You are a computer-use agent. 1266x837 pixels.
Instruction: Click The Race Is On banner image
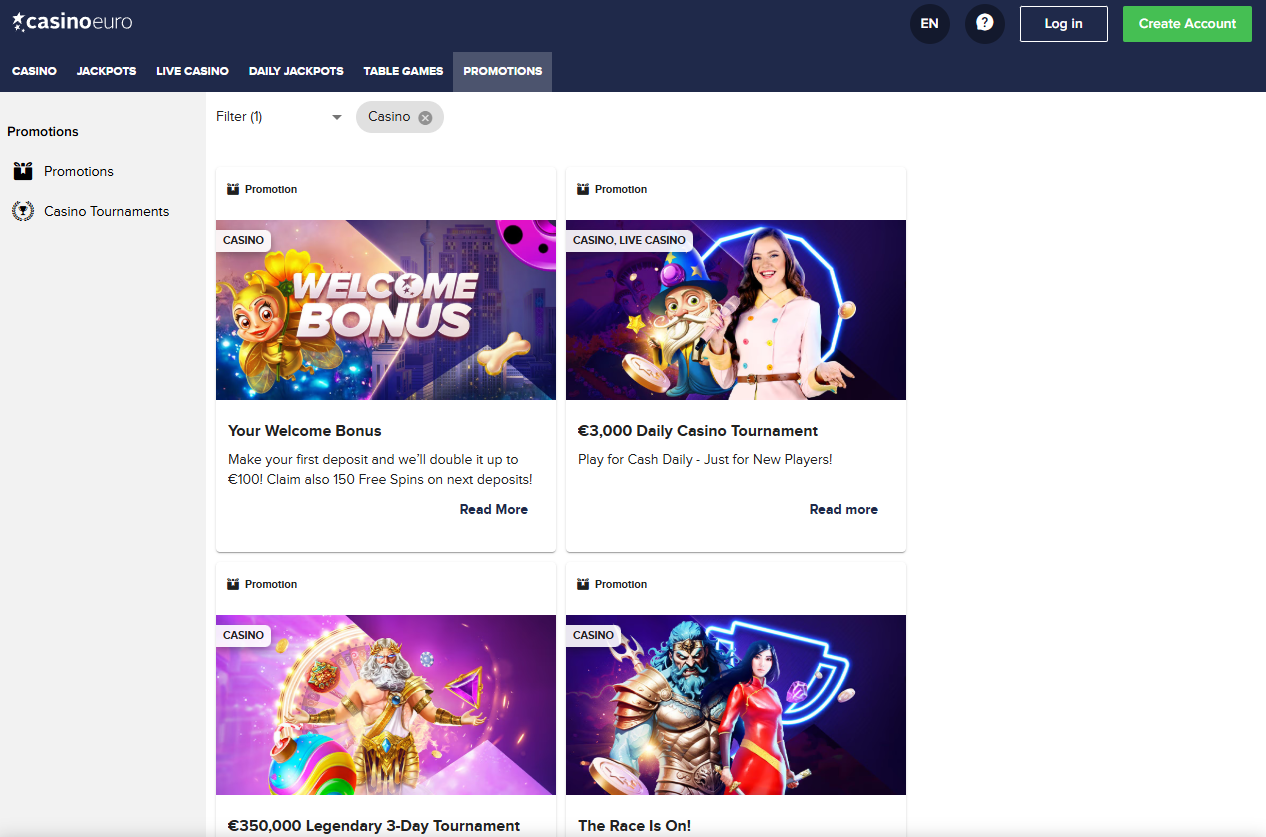736,705
